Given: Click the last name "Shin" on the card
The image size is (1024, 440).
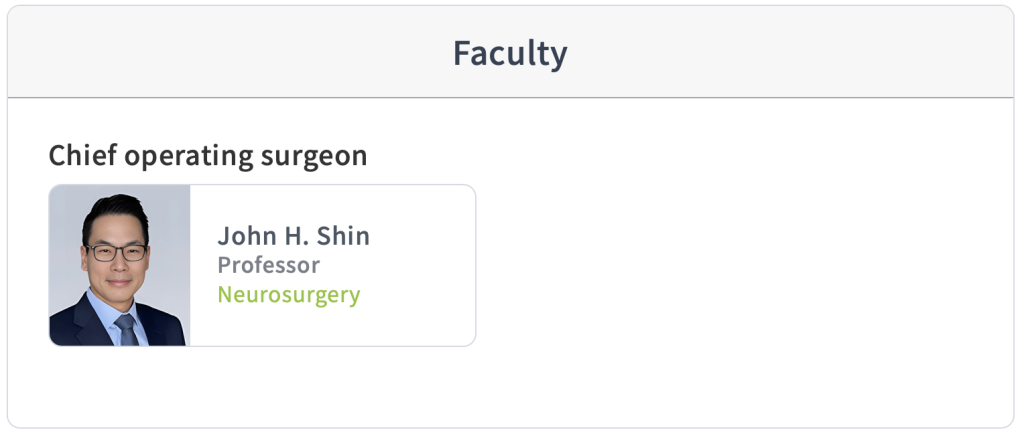Looking at the screenshot, I should (x=343, y=236).
